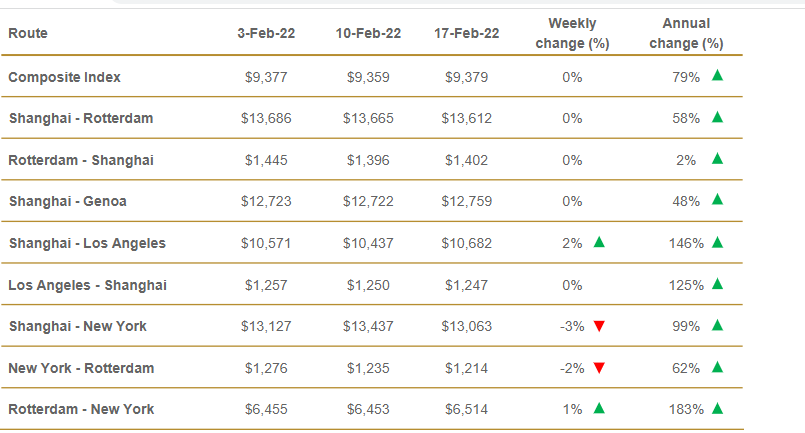Image resolution: width=805 pixels, height=433 pixels.
Task: Click the 17-Feb-22 column header
Action: pyautogui.click(x=466, y=34)
